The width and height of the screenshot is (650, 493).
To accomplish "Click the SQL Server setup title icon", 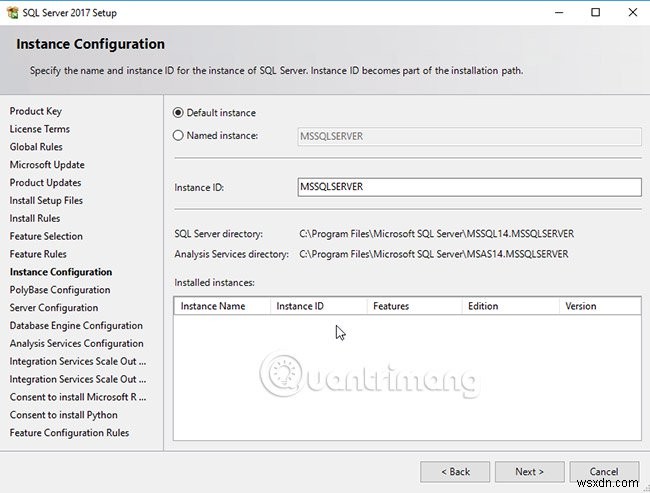I will 13,12.
